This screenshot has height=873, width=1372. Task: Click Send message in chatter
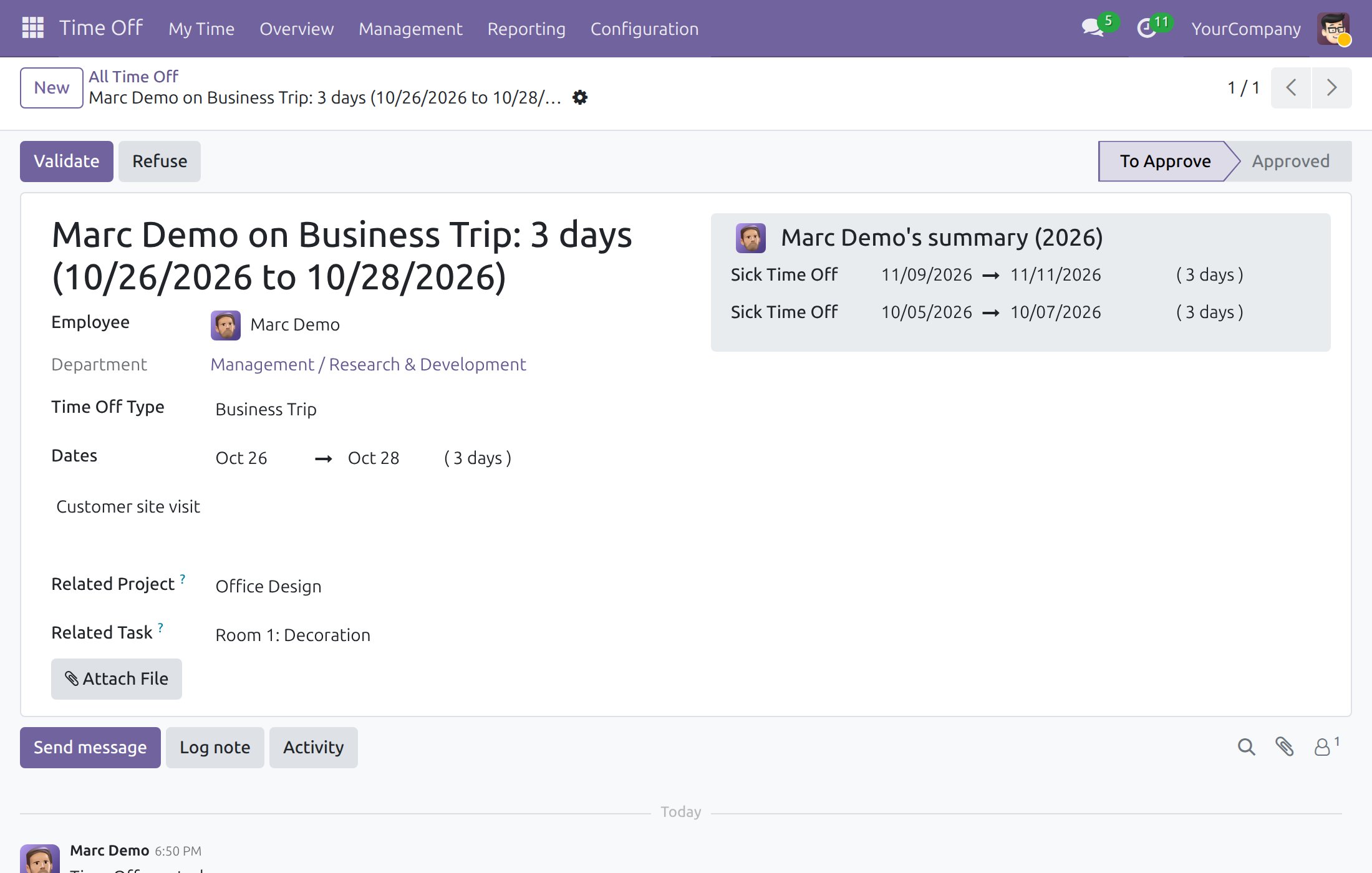tap(90, 747)
